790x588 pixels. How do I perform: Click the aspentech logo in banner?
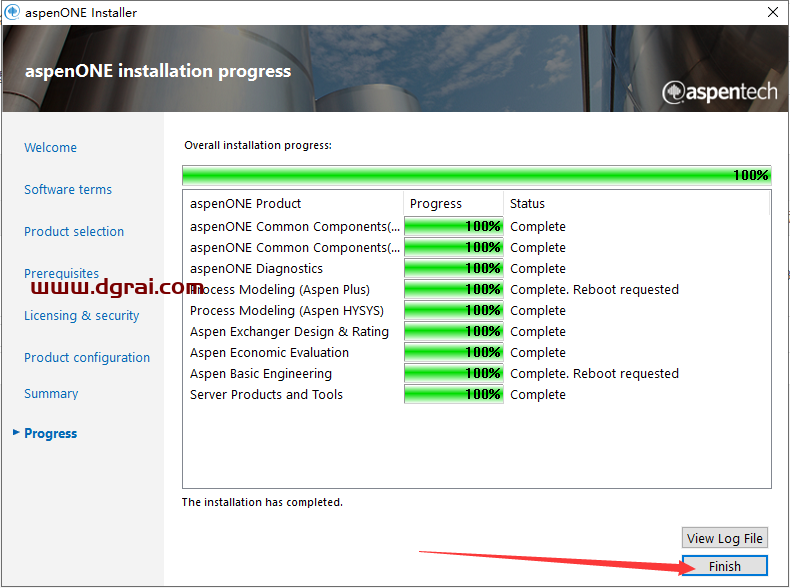[719, 92]
